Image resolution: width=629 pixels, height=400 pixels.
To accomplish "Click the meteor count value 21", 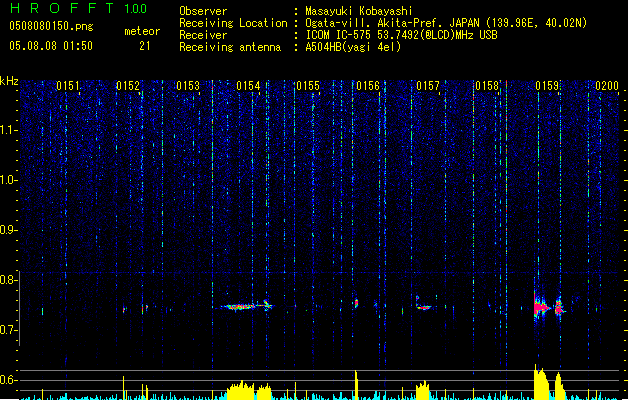I will click(x=145, y=46).
